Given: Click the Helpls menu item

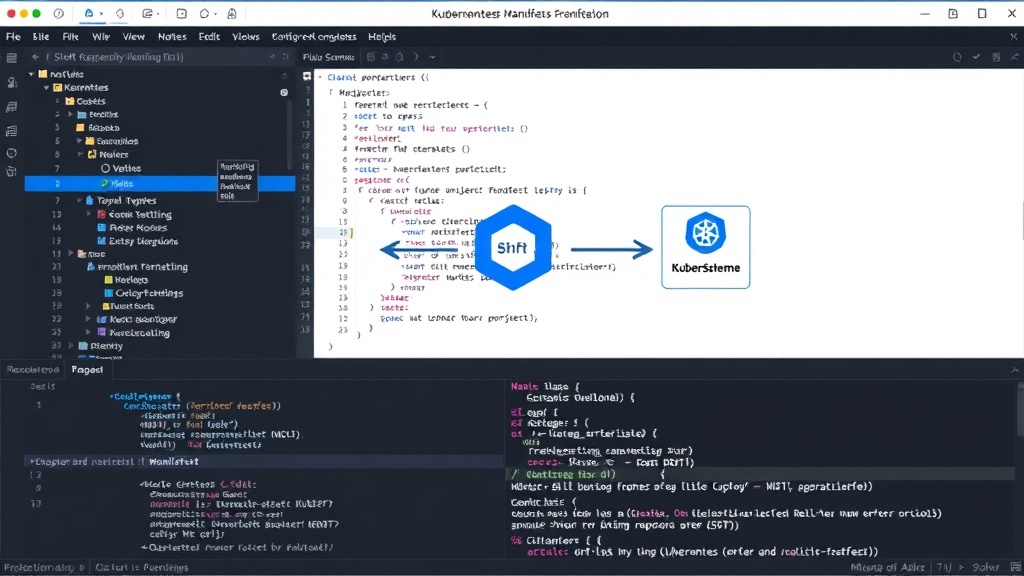Looking at the screenshot, I should (x=382, y=37).
